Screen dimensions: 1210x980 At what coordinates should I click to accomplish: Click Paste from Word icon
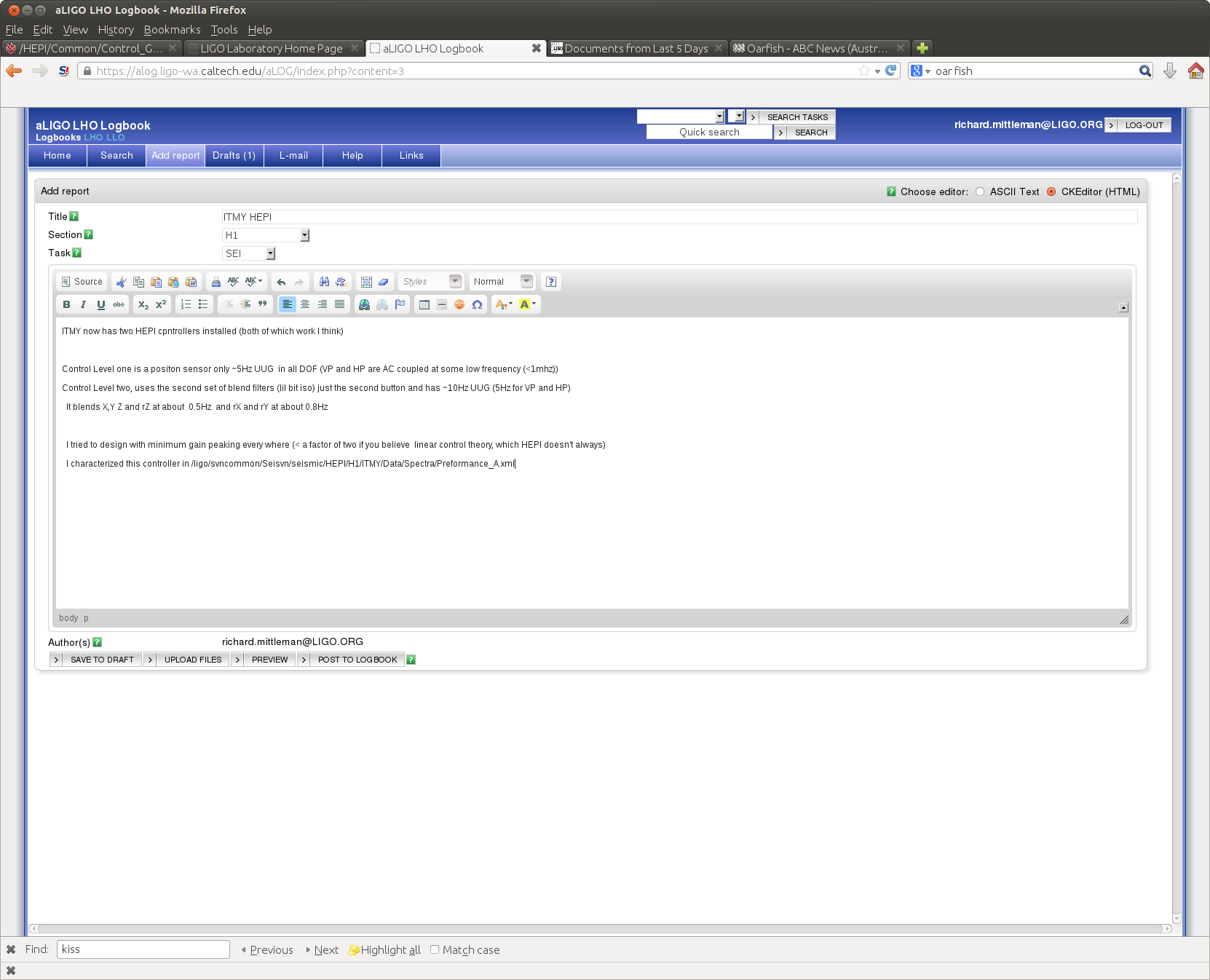(191, 282)
